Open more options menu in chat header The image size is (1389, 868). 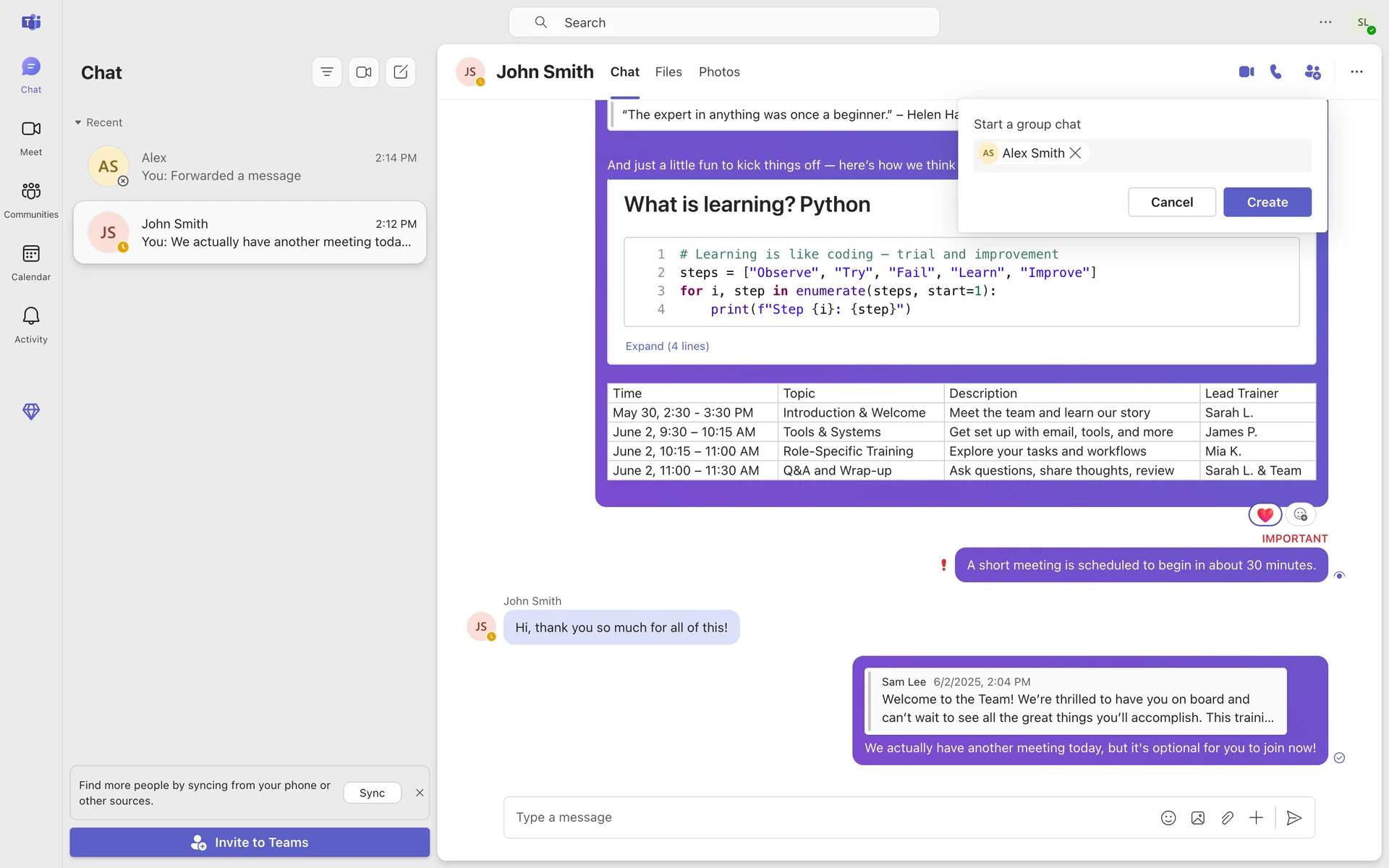coord(1356,72)
